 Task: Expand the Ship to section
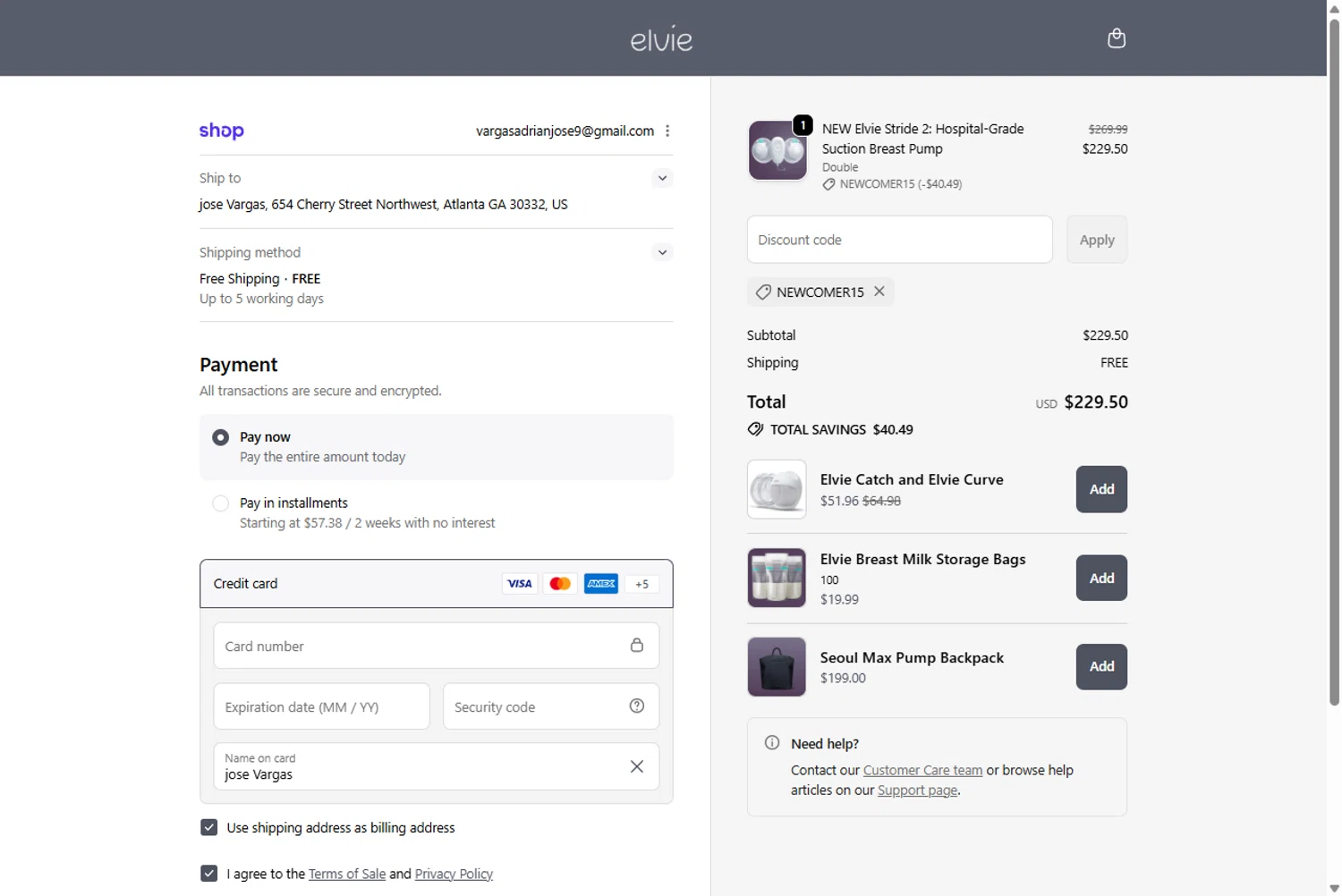tap(662, 178)
